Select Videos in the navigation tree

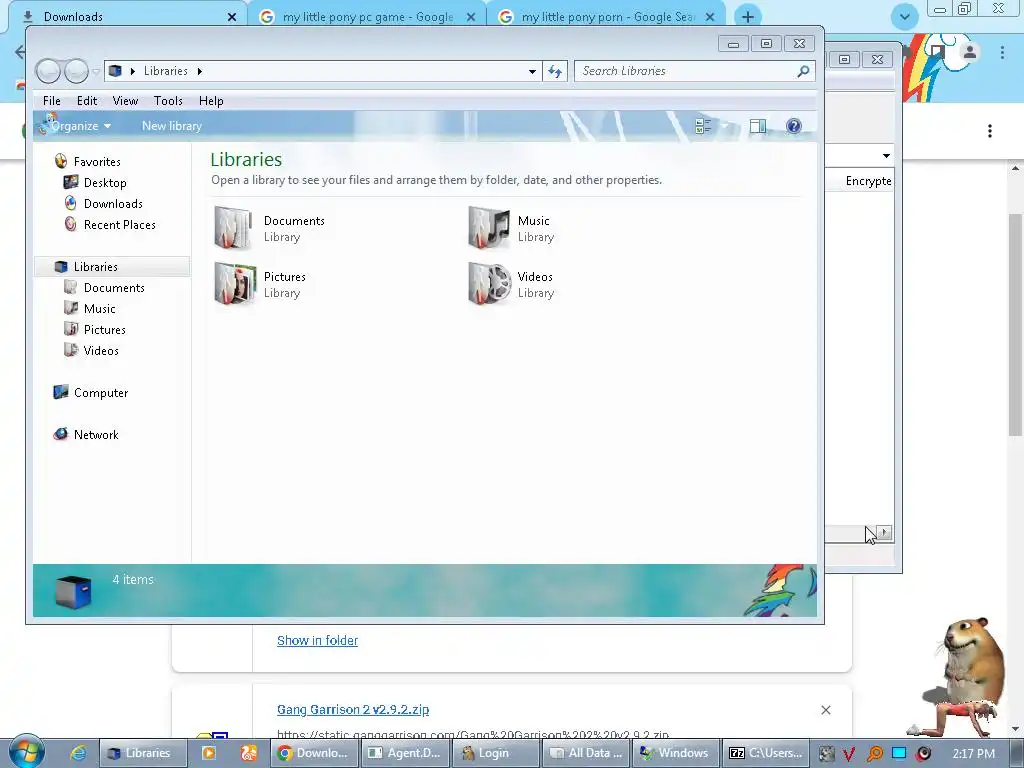[101, 351]
